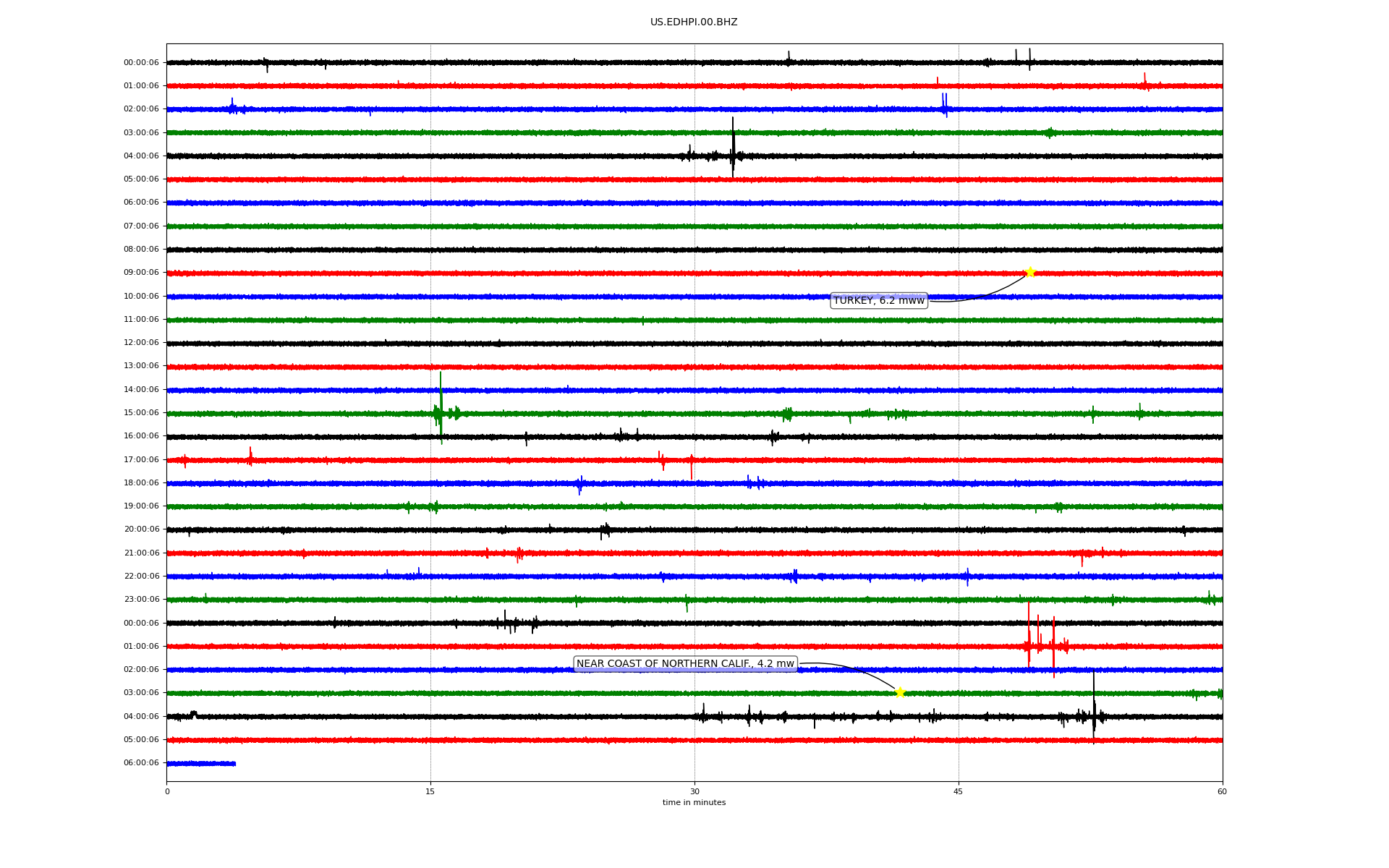This screenshot has width=1389, height=868.
Task: Click the x-axis tick label 30
Action: [x=694, y=791]
